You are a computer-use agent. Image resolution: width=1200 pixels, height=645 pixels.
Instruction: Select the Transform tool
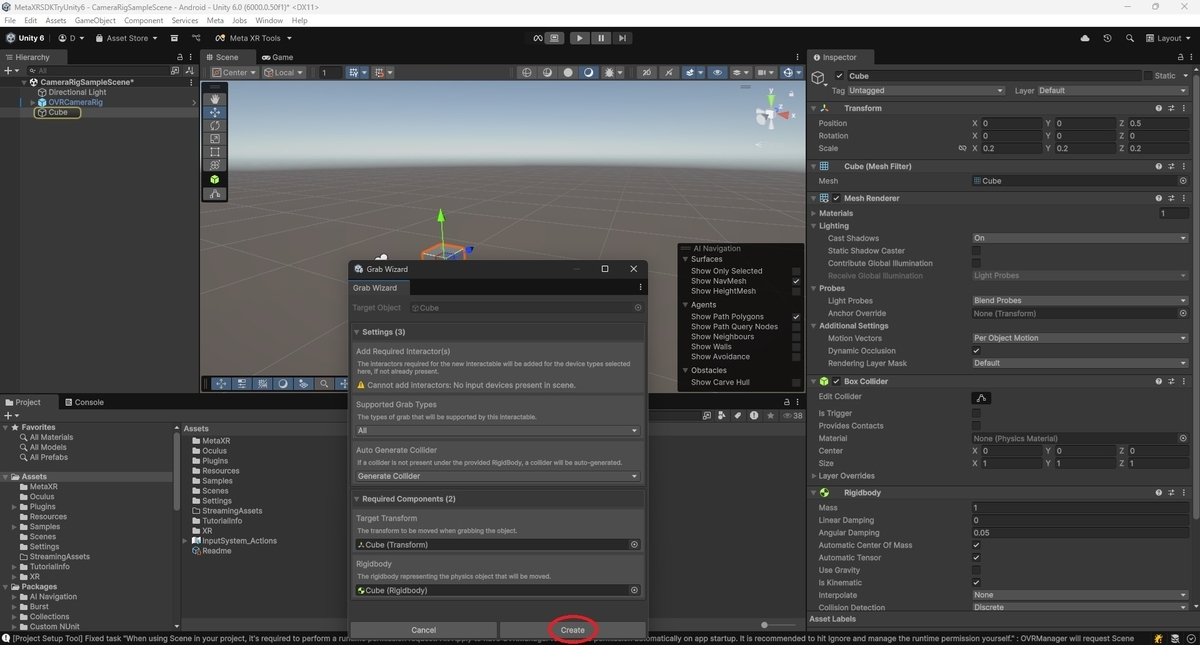point(215,166)
